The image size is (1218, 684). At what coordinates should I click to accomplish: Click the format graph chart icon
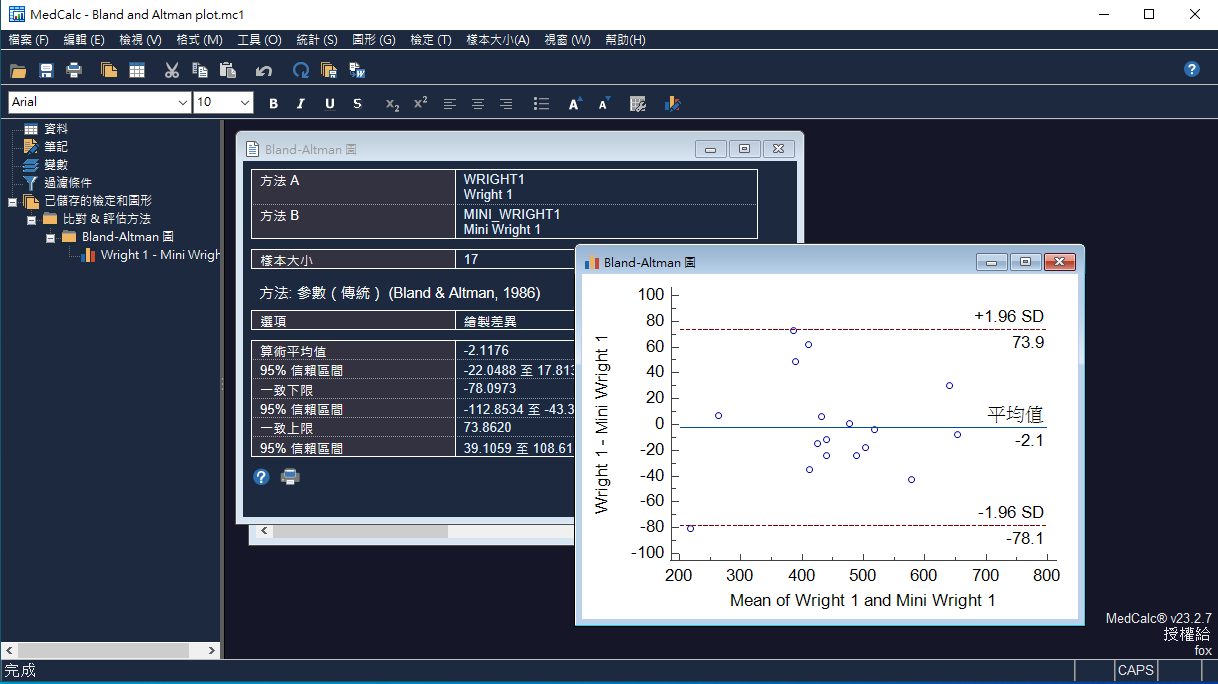[672, 103]
